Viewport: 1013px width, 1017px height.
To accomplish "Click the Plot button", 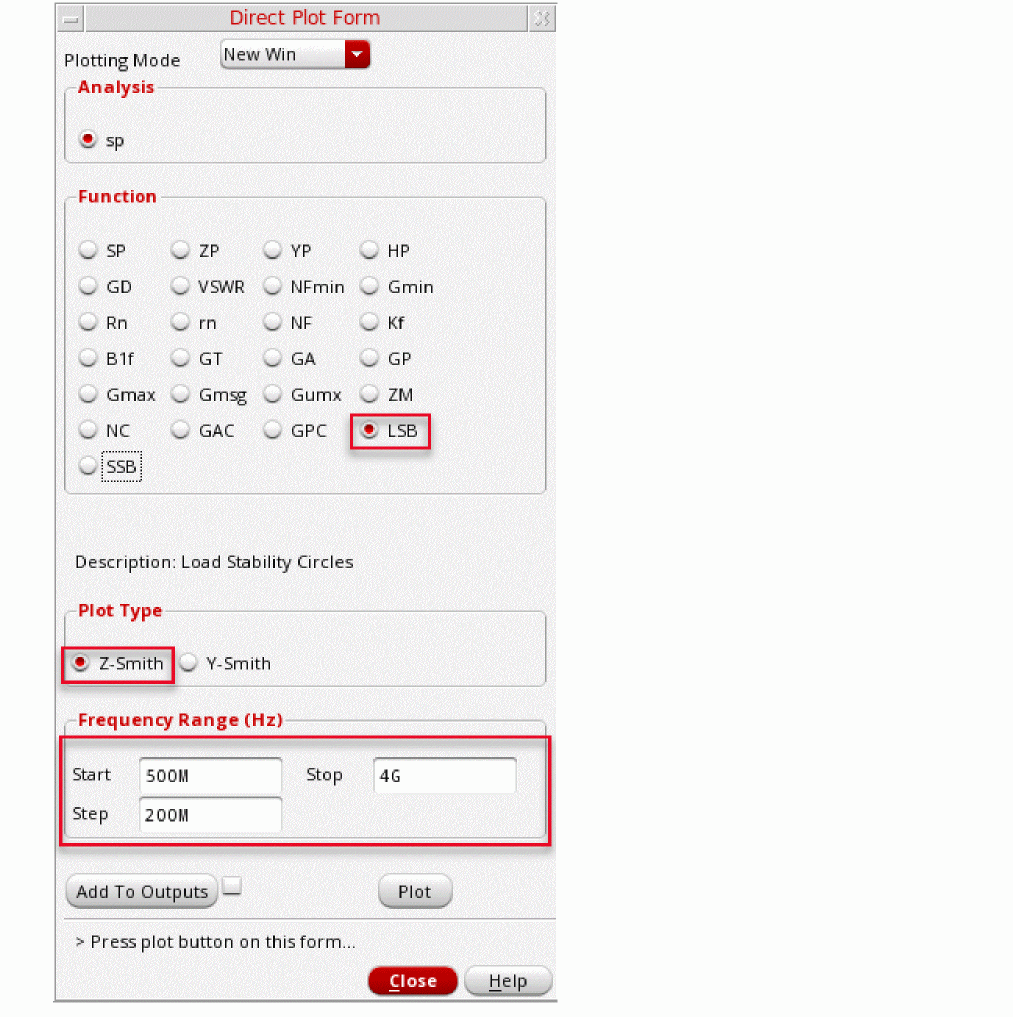I will pos(414,892).
